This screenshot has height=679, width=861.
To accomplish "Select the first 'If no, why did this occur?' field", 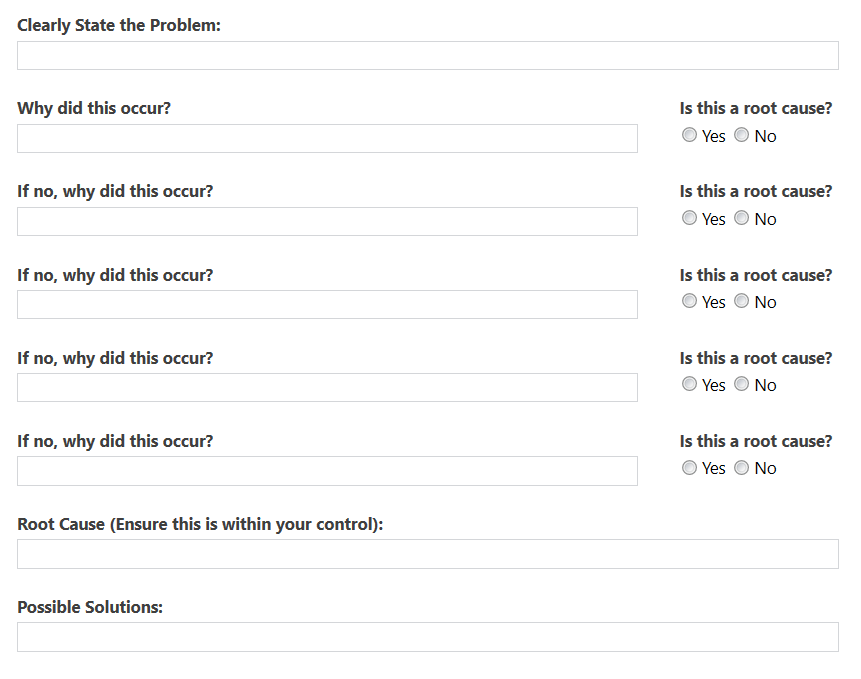I will (x=327, y=221).
